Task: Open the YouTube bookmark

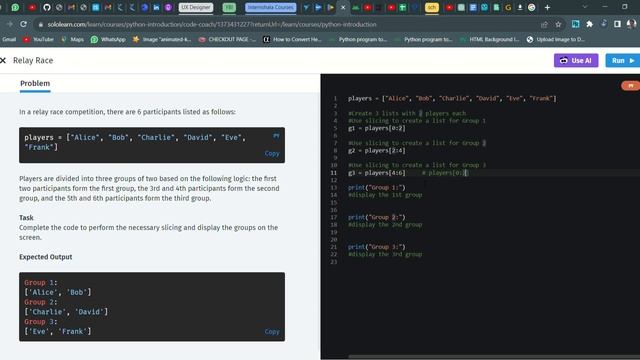Action: 39,40
